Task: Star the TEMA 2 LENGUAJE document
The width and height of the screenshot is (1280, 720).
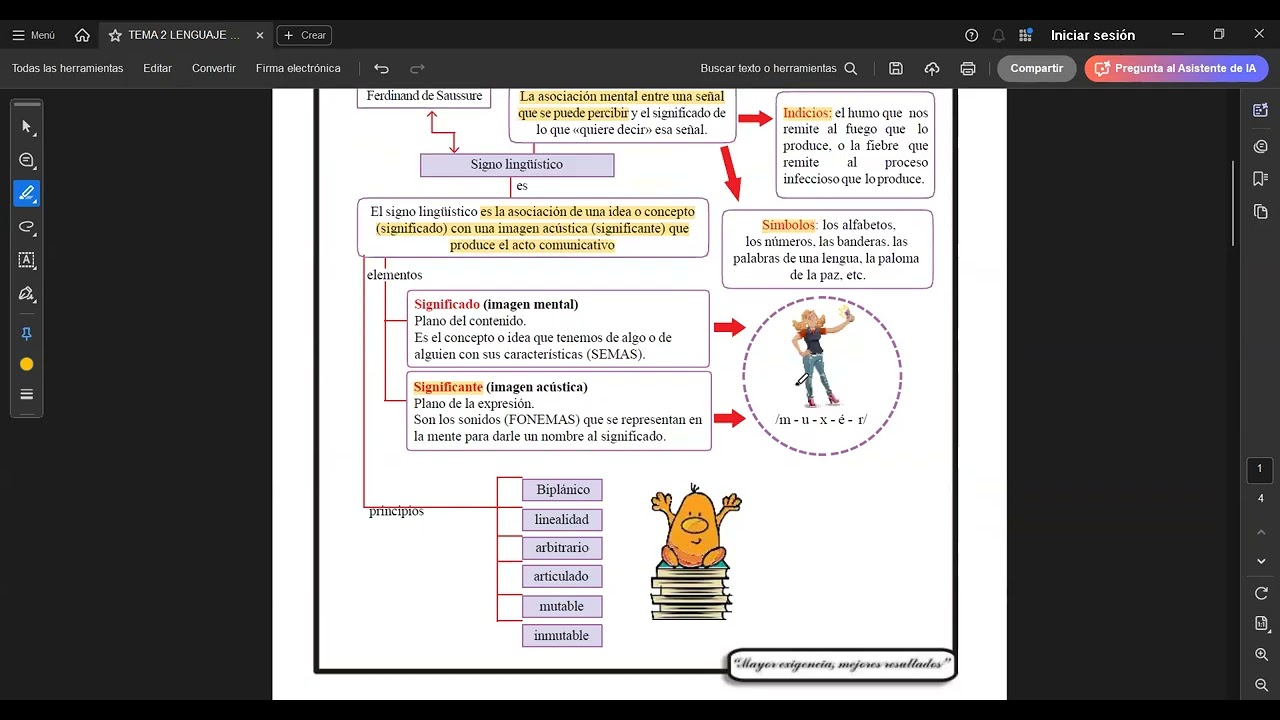Action: [x=115, y=35]
